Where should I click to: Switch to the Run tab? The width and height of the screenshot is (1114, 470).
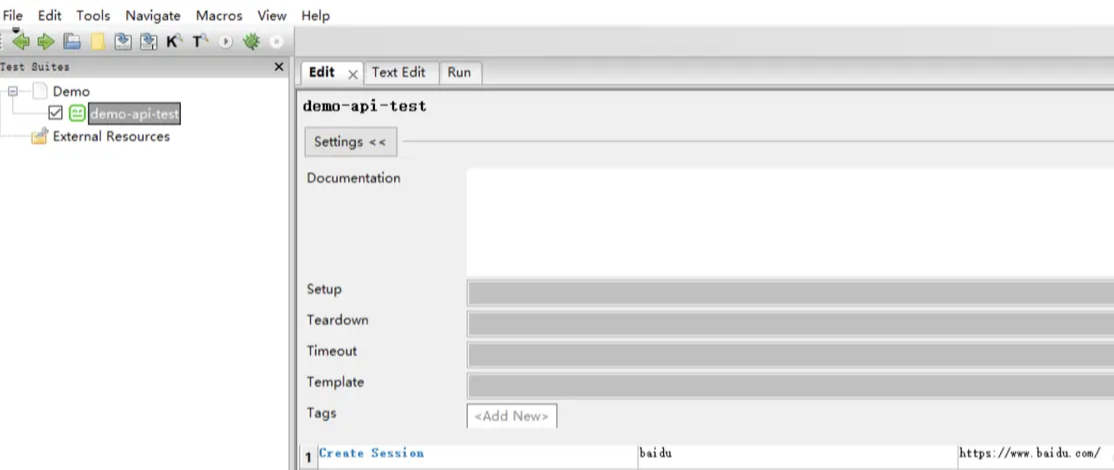(x=459, y=72)
